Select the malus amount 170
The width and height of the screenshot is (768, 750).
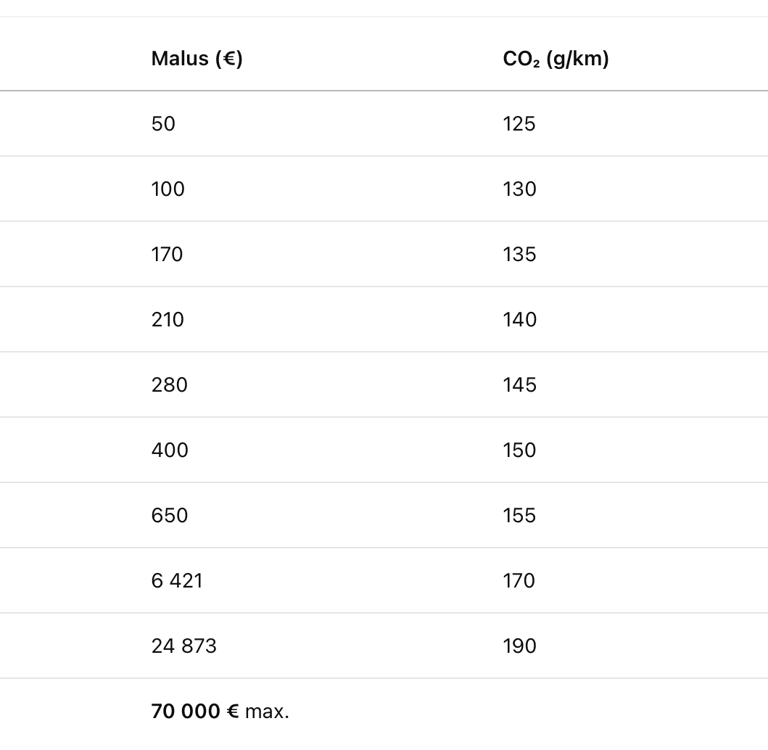(167, 254)
